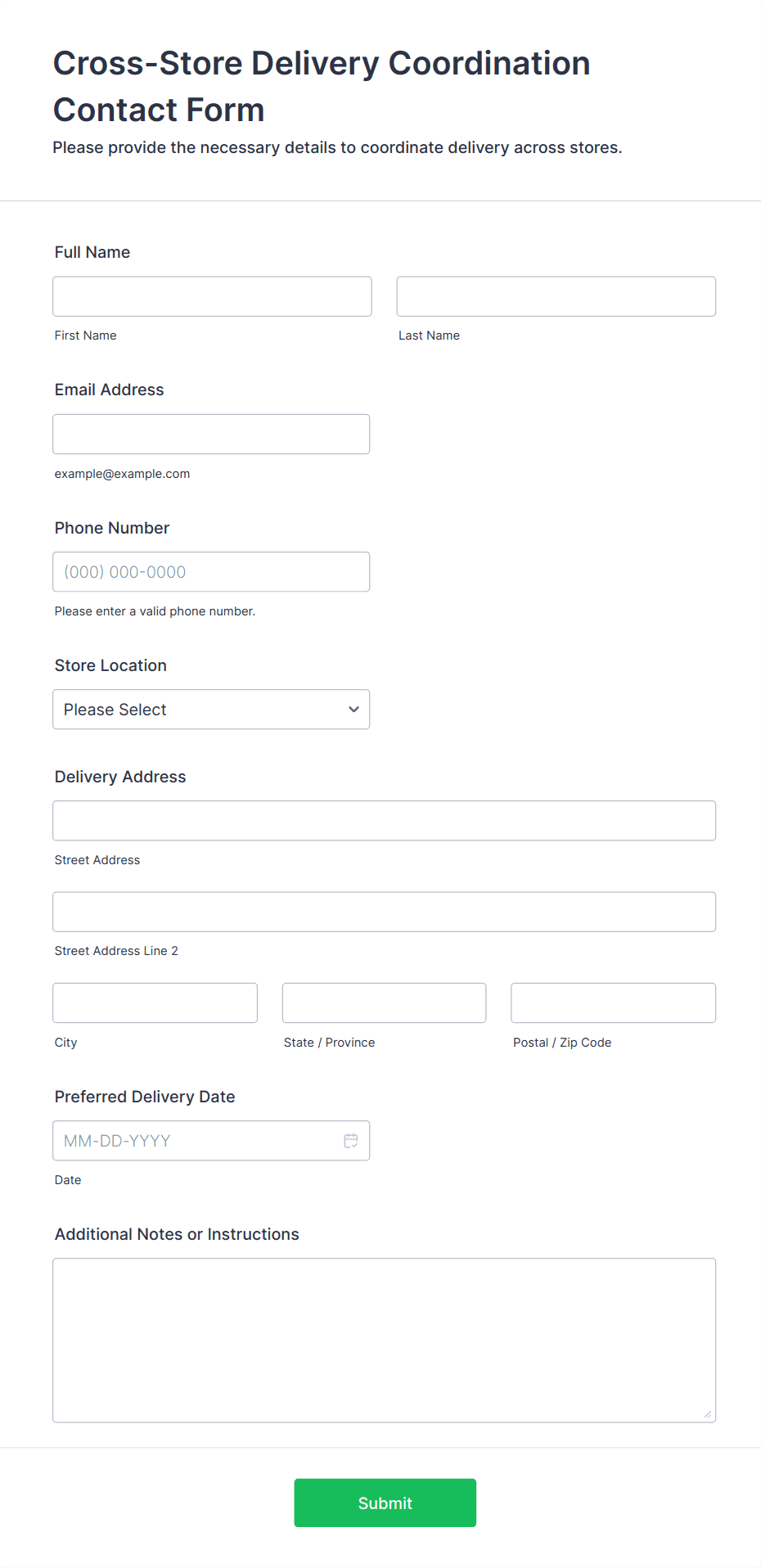Screen dimensions: 761x1568
Task: Click the Street Address field
Action: pyautogui.click(x=384, y=821)
